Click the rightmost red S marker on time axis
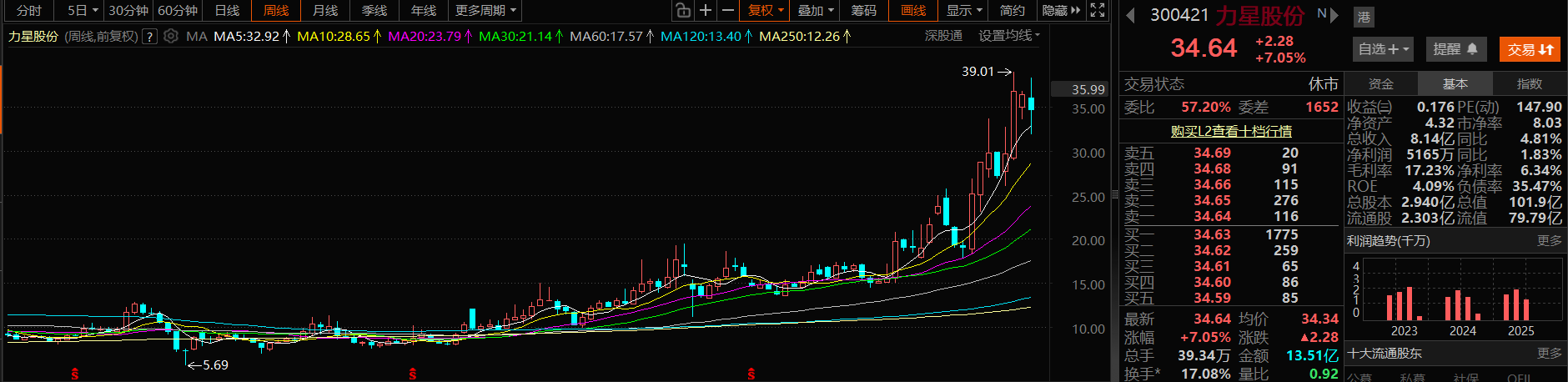 click(x=751, y=374)
